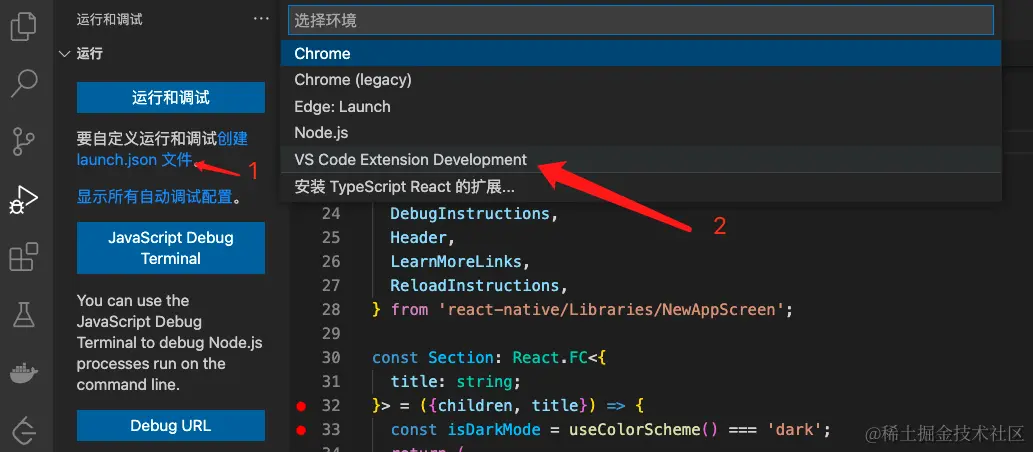Toggle the breakpoint dot on line 32
Screen dimensions: 1033x452
click(302, 406)
